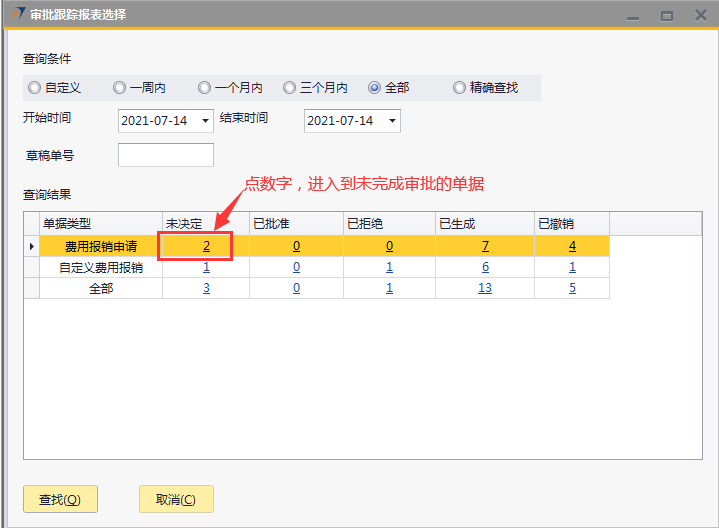719x528 pixels.
Task: Click row selector arrow for 费用报销申请
Action: click(x=31, y=246)
